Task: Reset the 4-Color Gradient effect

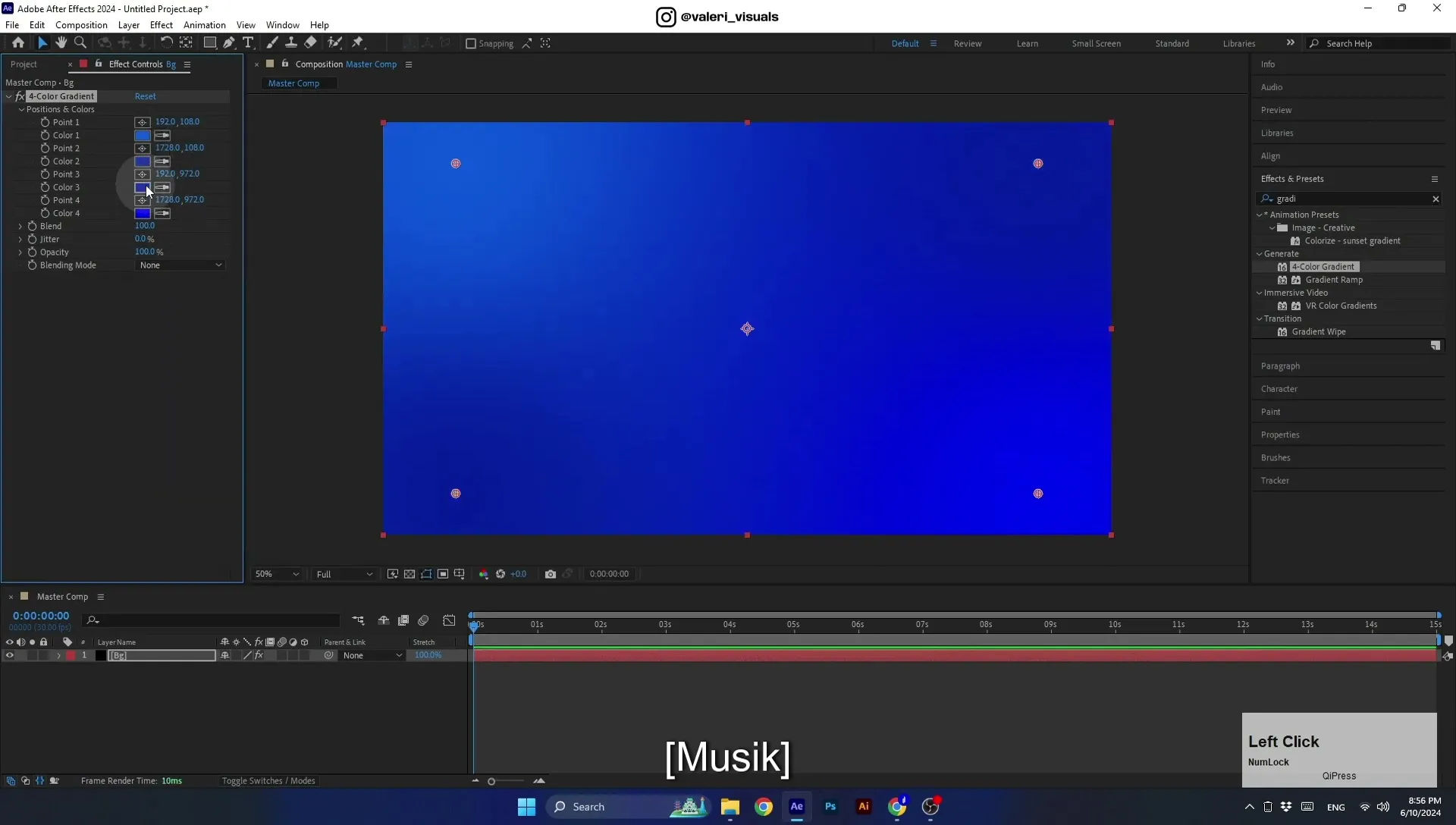Action: coord(145,96)
